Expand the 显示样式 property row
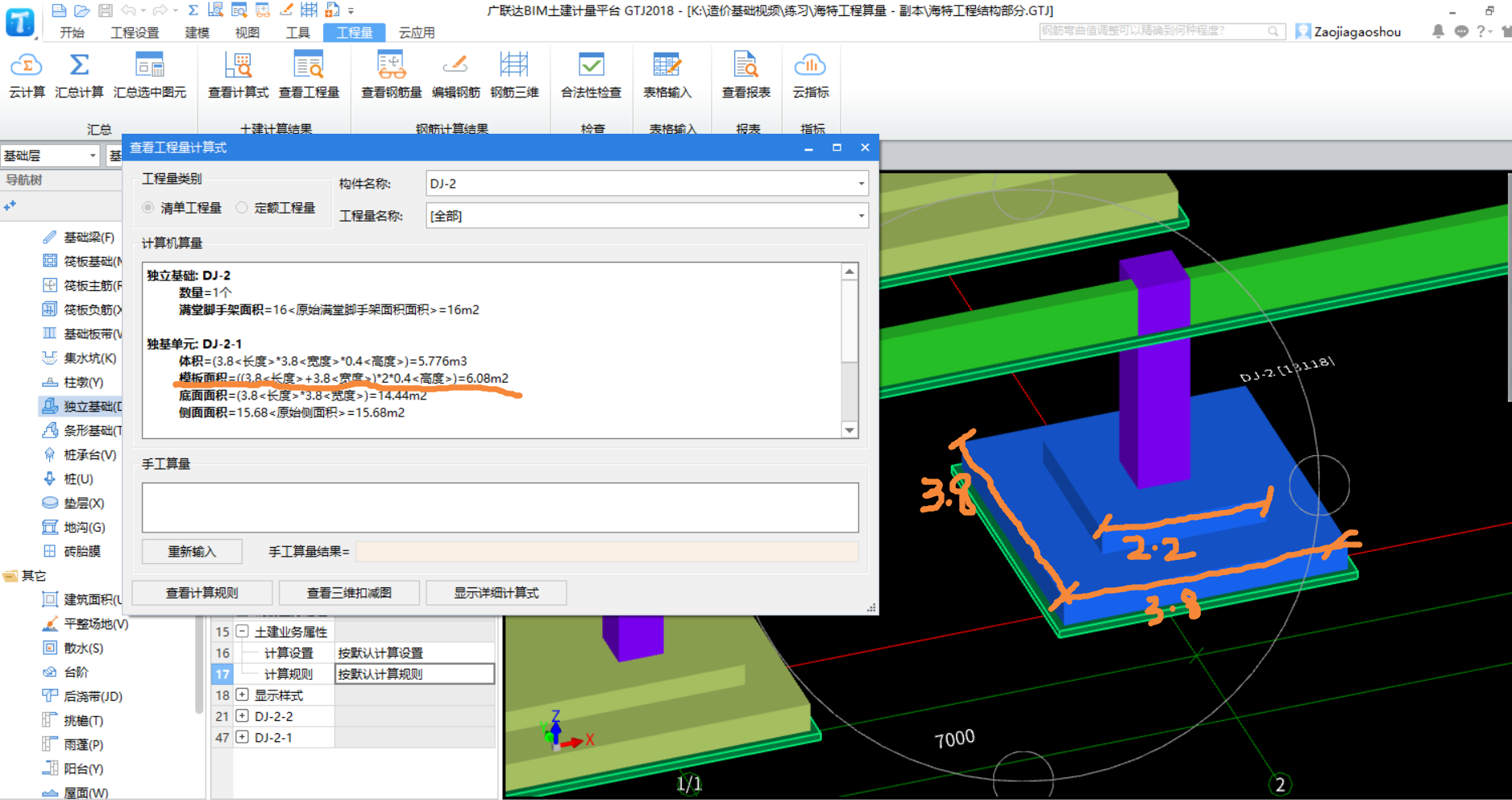The image size is (1512, 800). [242, 695]
